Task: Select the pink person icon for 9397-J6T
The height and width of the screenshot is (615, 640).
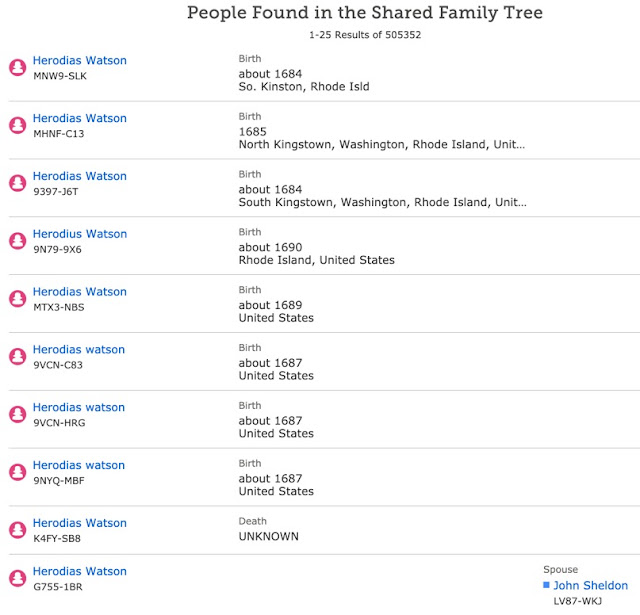Action: [x=18, y=183]
